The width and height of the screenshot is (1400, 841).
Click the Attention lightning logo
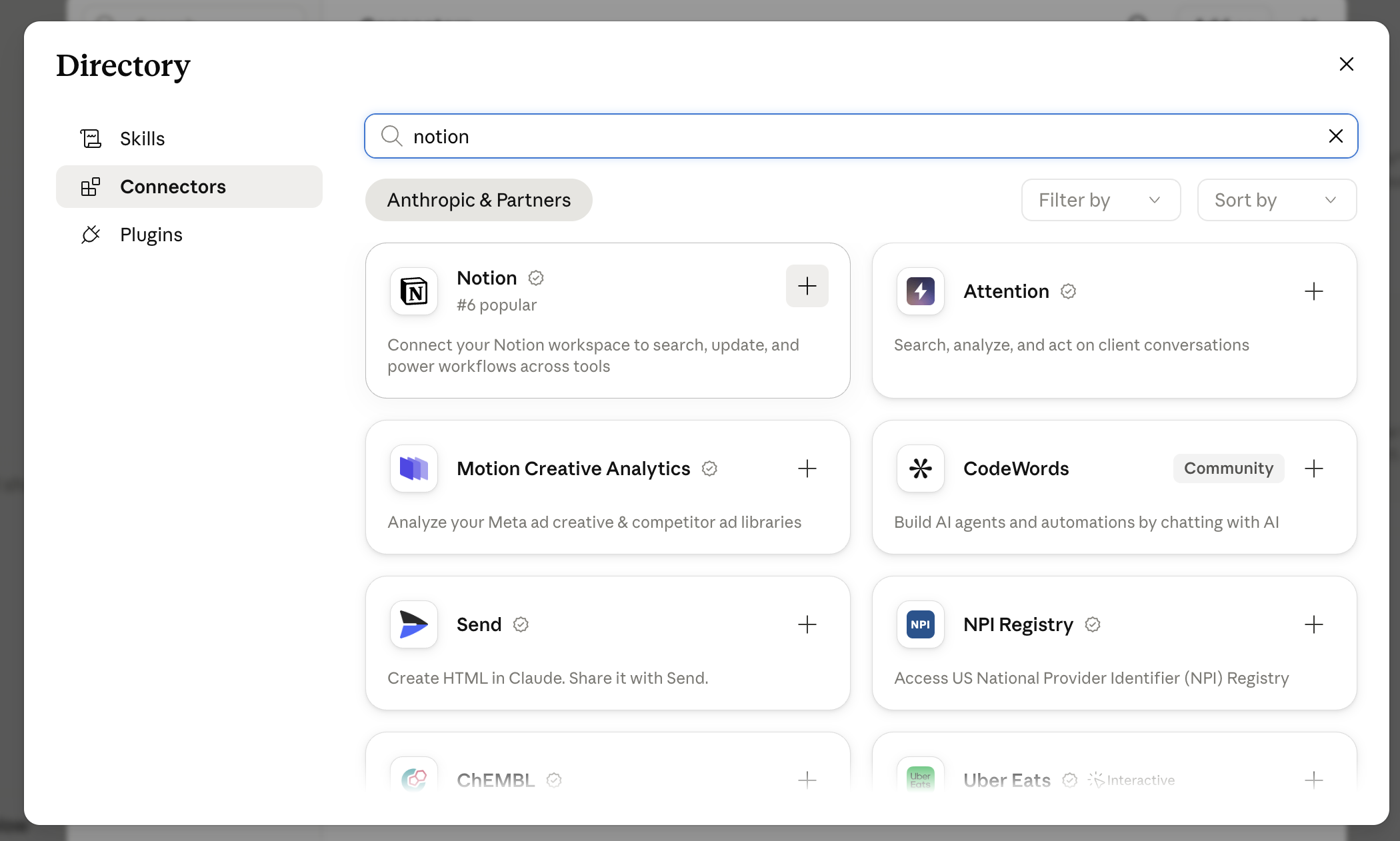click(921, 291)
